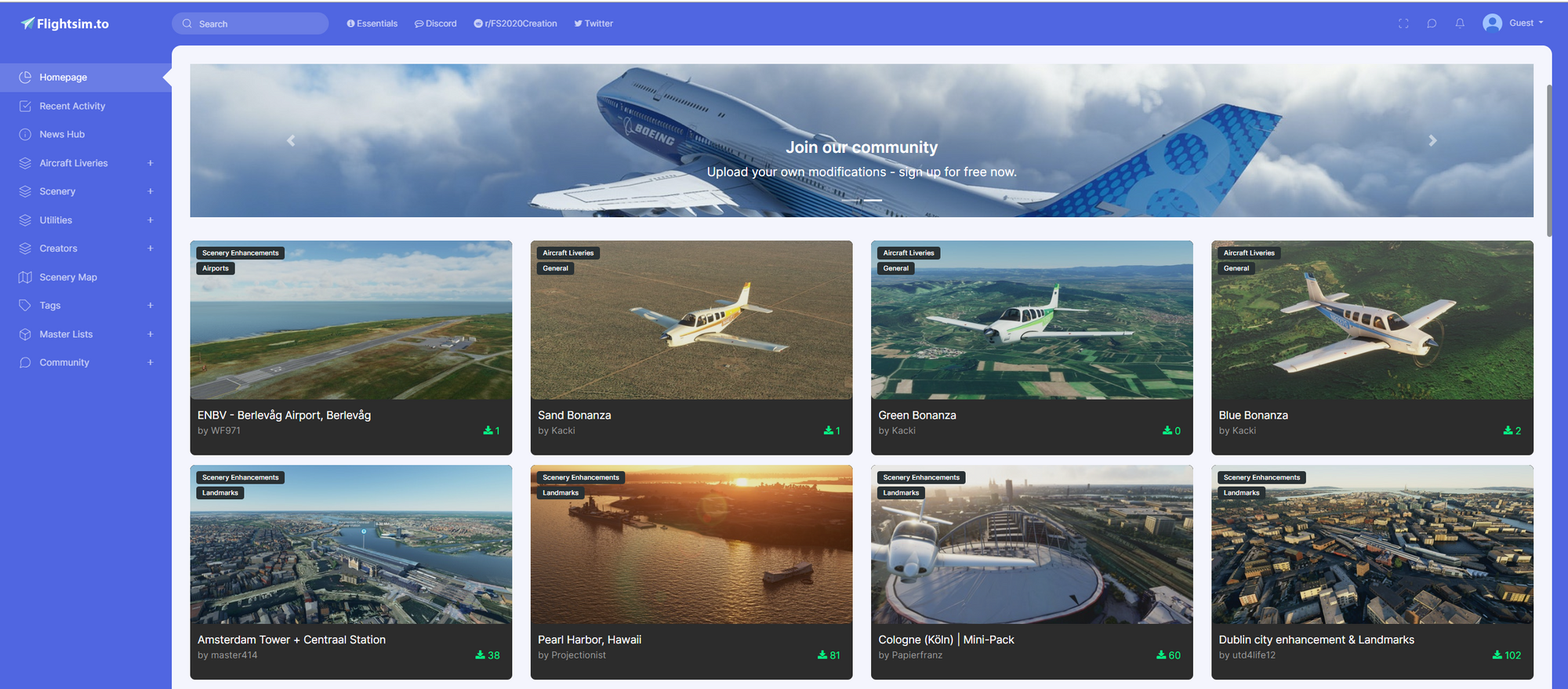Open author Projectionist profile link

[x=579, y=655]
